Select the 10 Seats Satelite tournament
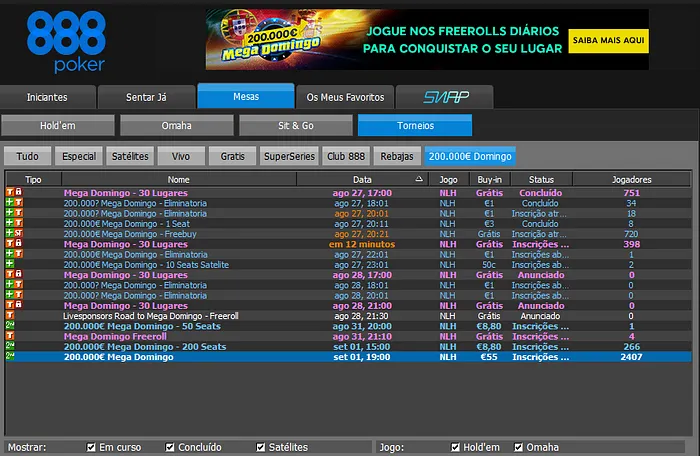This screenshot has width=700, height=456. coord(348,265)
